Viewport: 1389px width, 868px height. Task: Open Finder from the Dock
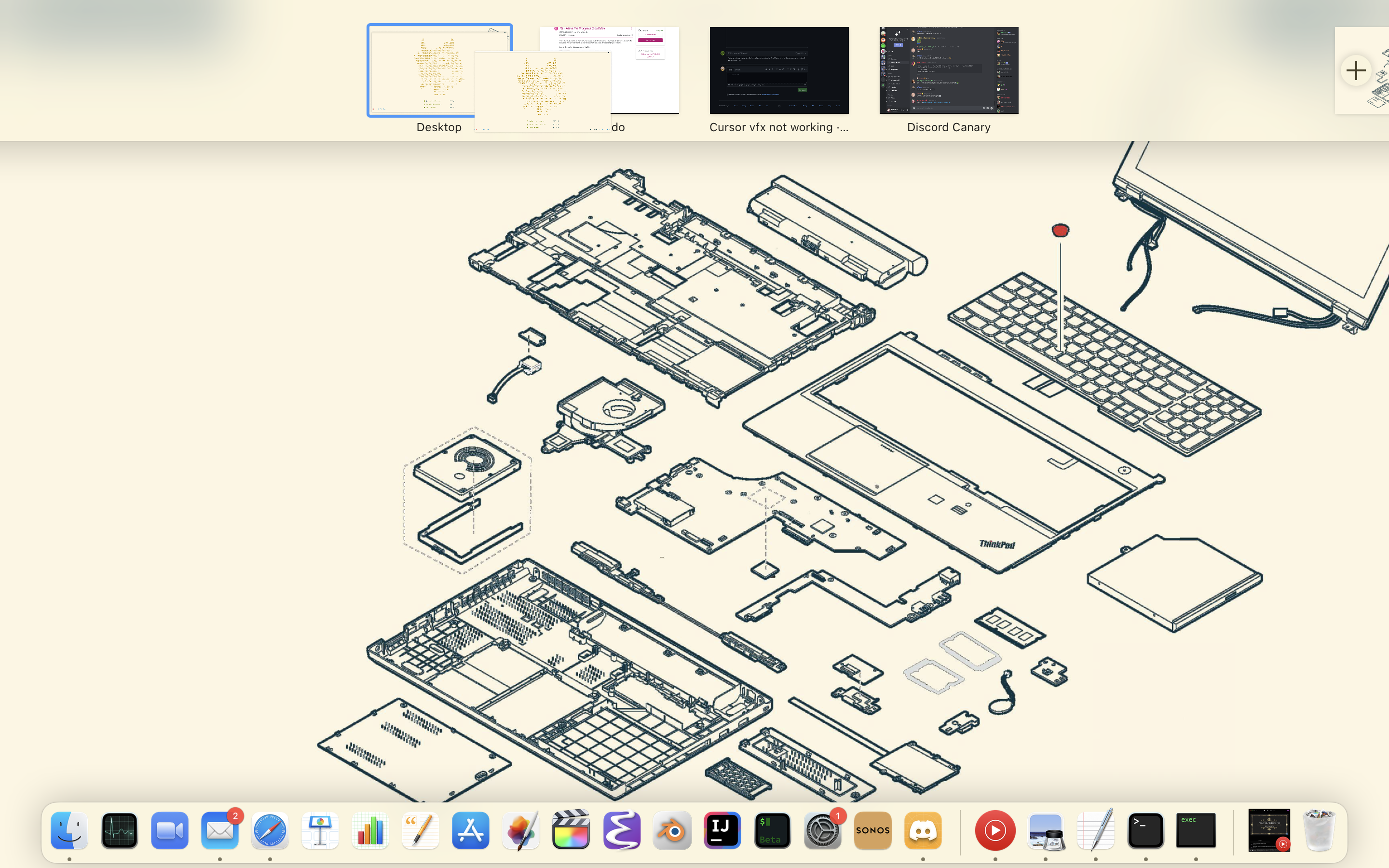click(x=69, y=830)
